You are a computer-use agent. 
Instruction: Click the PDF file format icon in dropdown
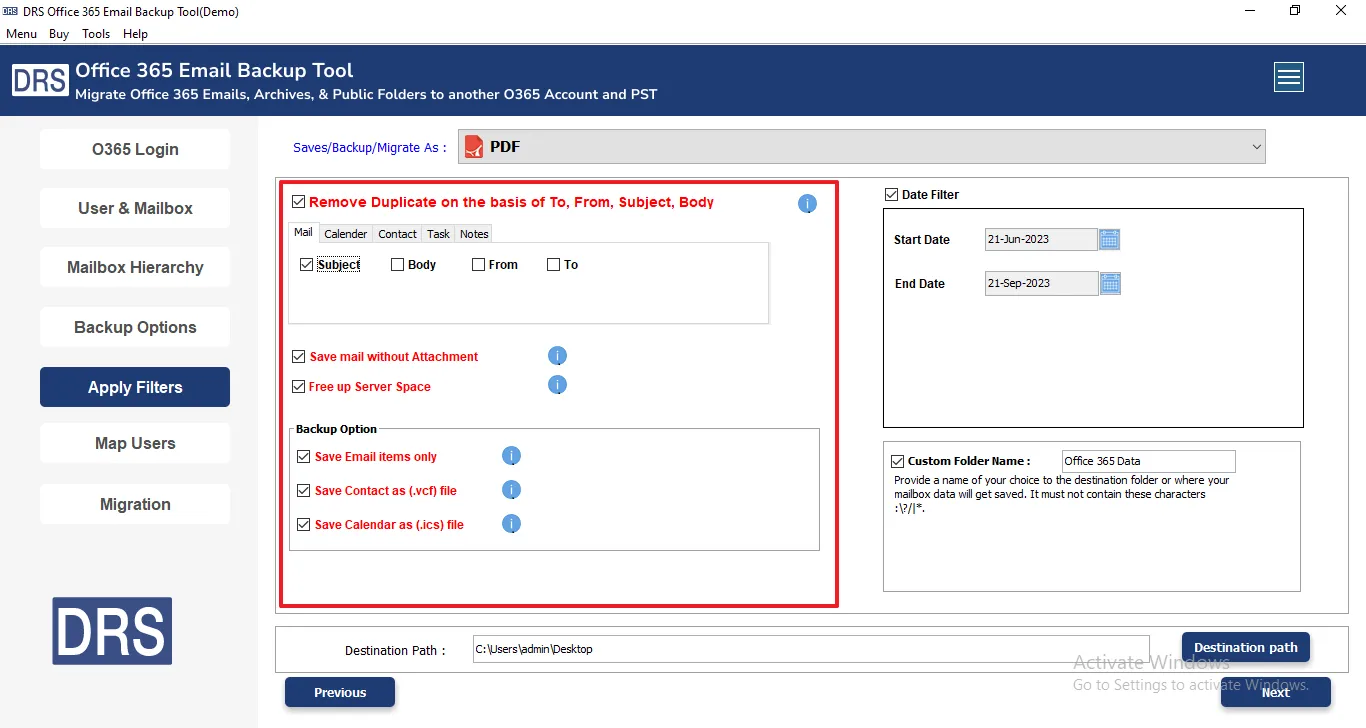coord(474,147)
